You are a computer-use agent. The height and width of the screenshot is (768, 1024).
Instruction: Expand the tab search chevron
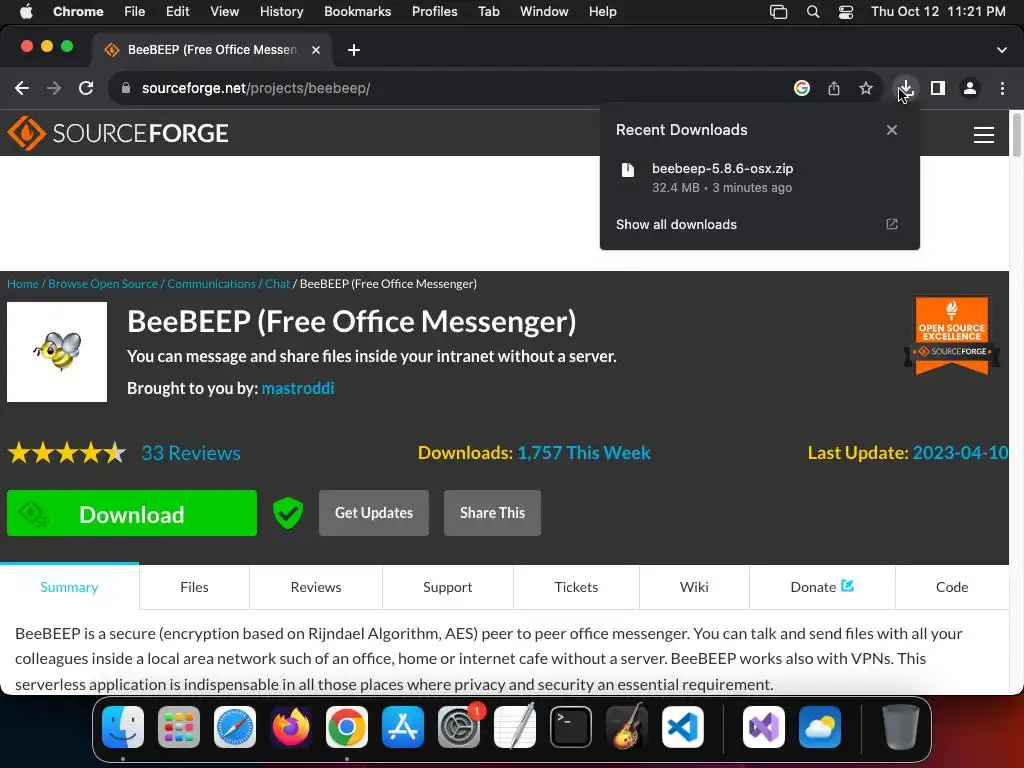[x=1002, y=50]
